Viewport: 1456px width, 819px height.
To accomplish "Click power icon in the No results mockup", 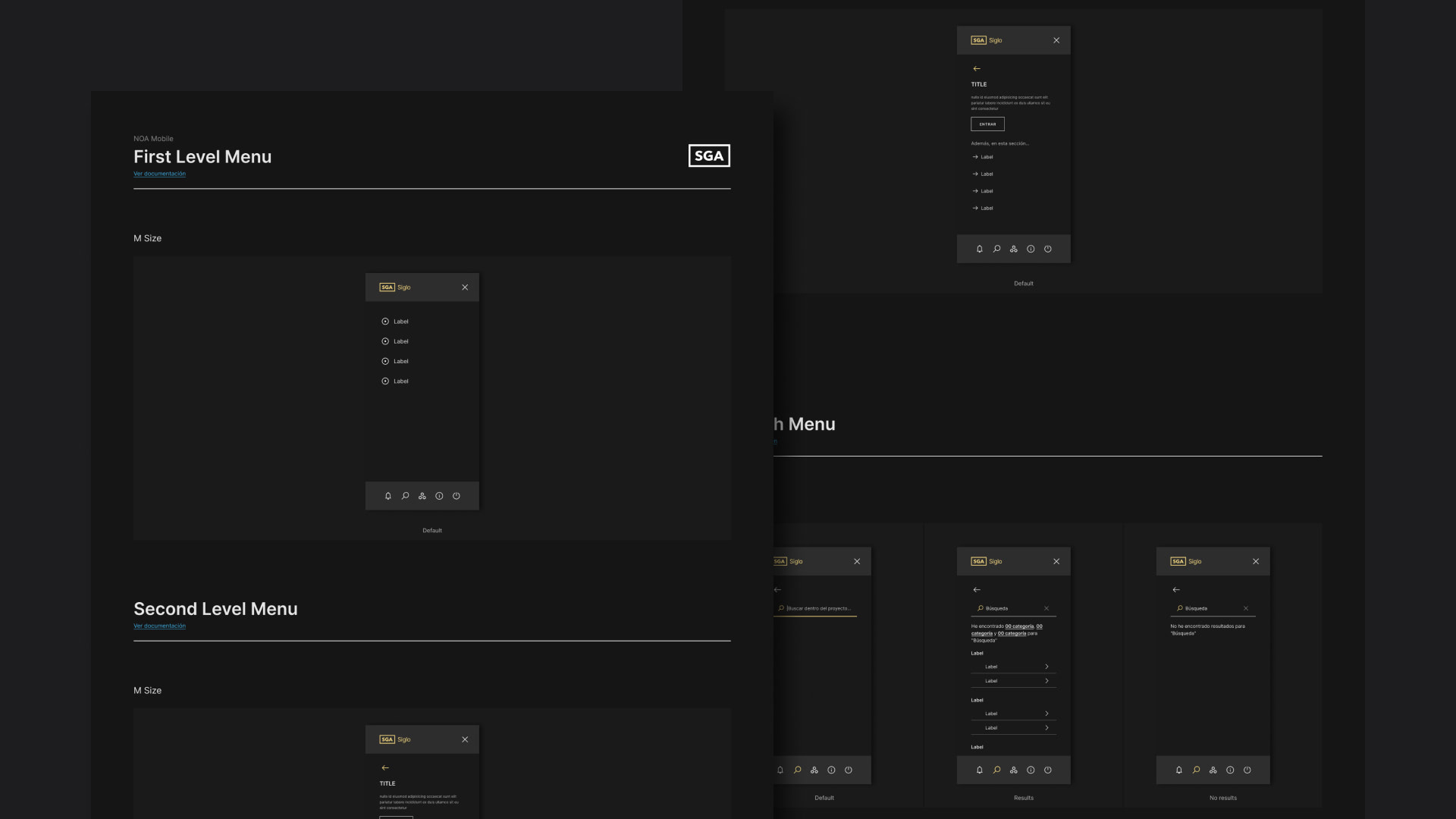I will pyautogui.click(x=1247, y=770).
